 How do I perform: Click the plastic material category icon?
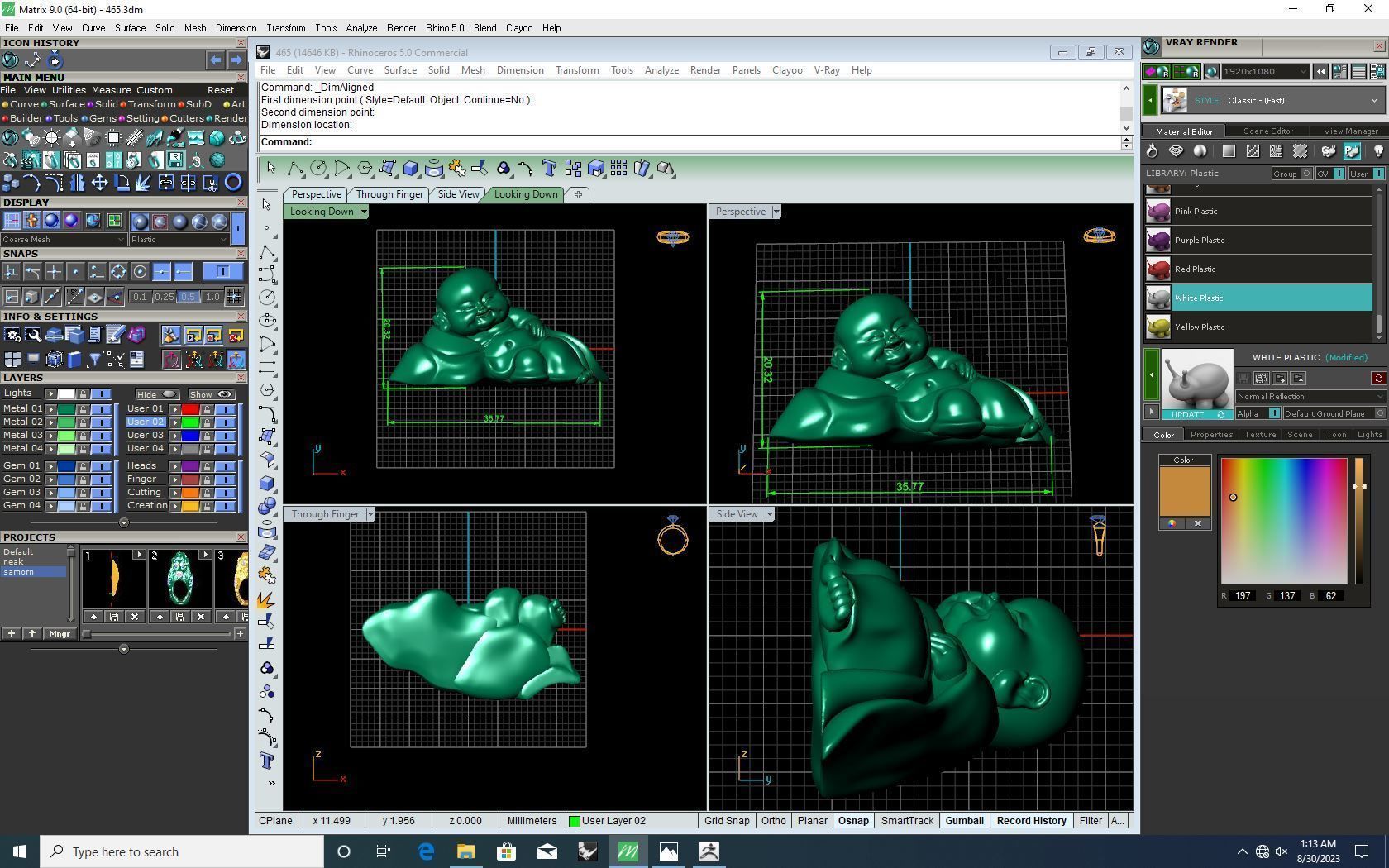coord(1352,151)
